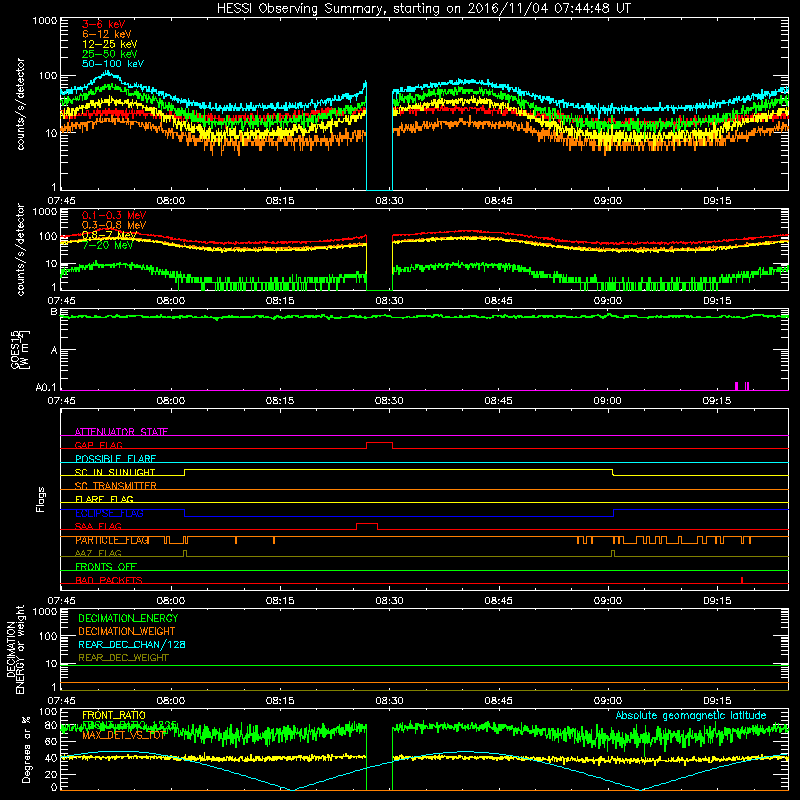Click the DECIMATION_WEIGHT legend label
Image resolution: width=800 pixels, height=800 pixels.
pos(127,631)
